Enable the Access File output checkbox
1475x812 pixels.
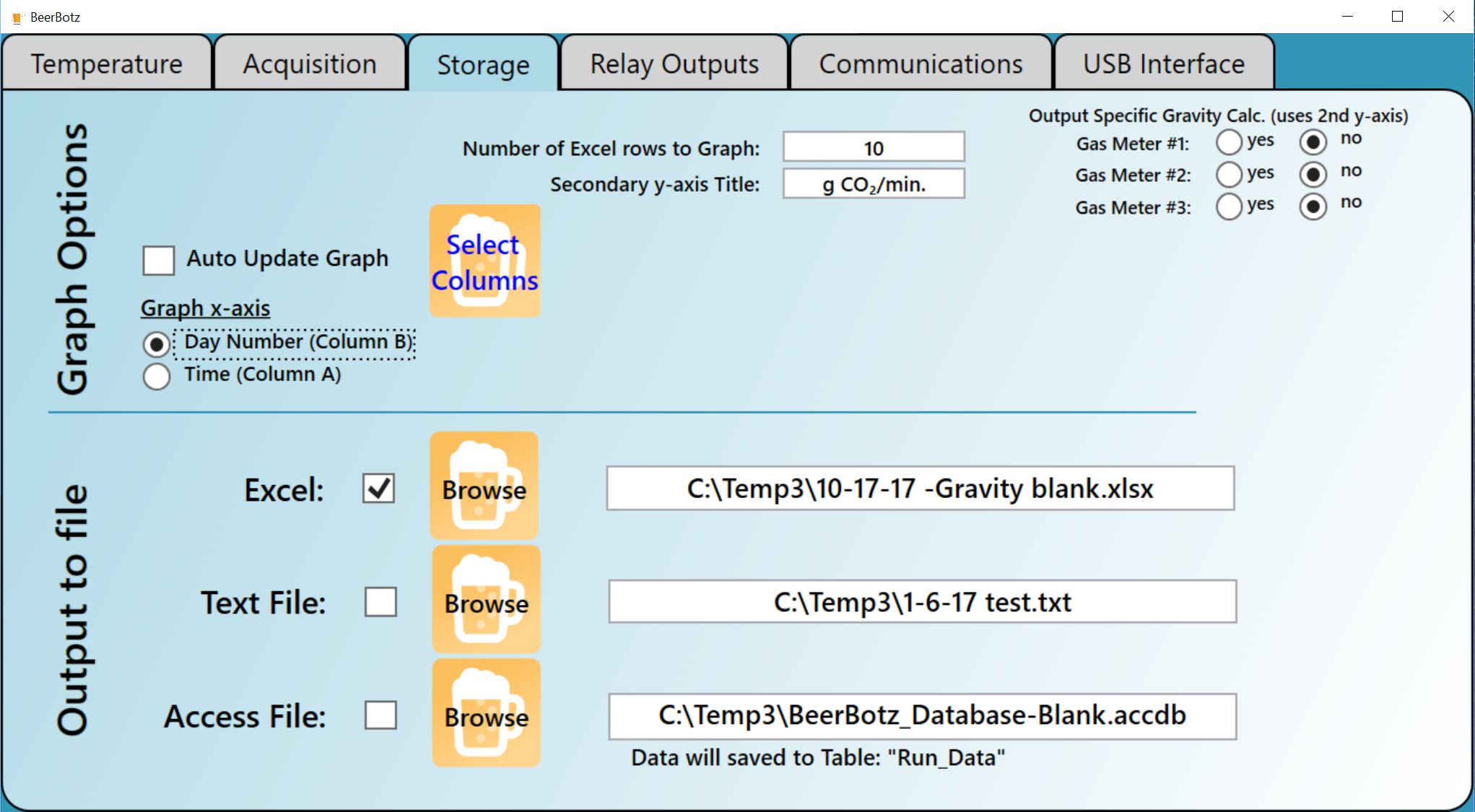point(380,715)
